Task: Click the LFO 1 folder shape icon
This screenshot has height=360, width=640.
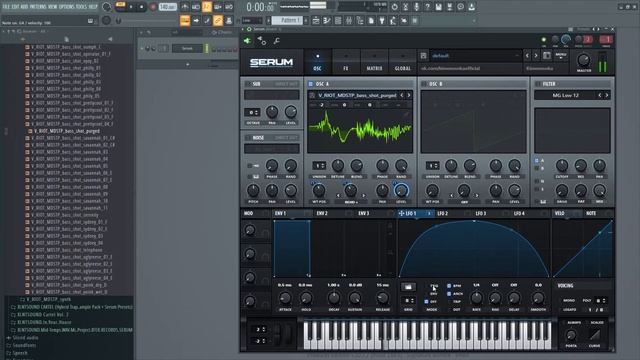Action: tap(408, 287)
